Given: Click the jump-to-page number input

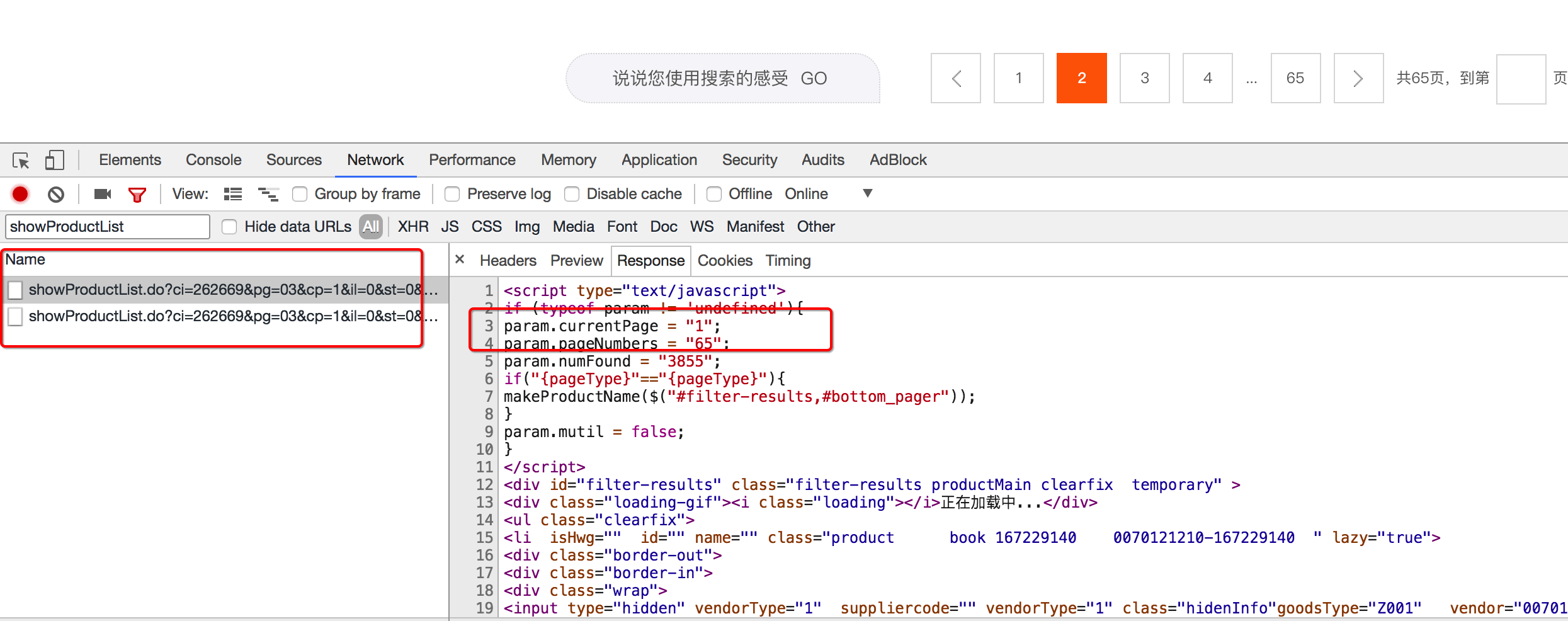Looking at the screenshot, I should coord(1521,79).
